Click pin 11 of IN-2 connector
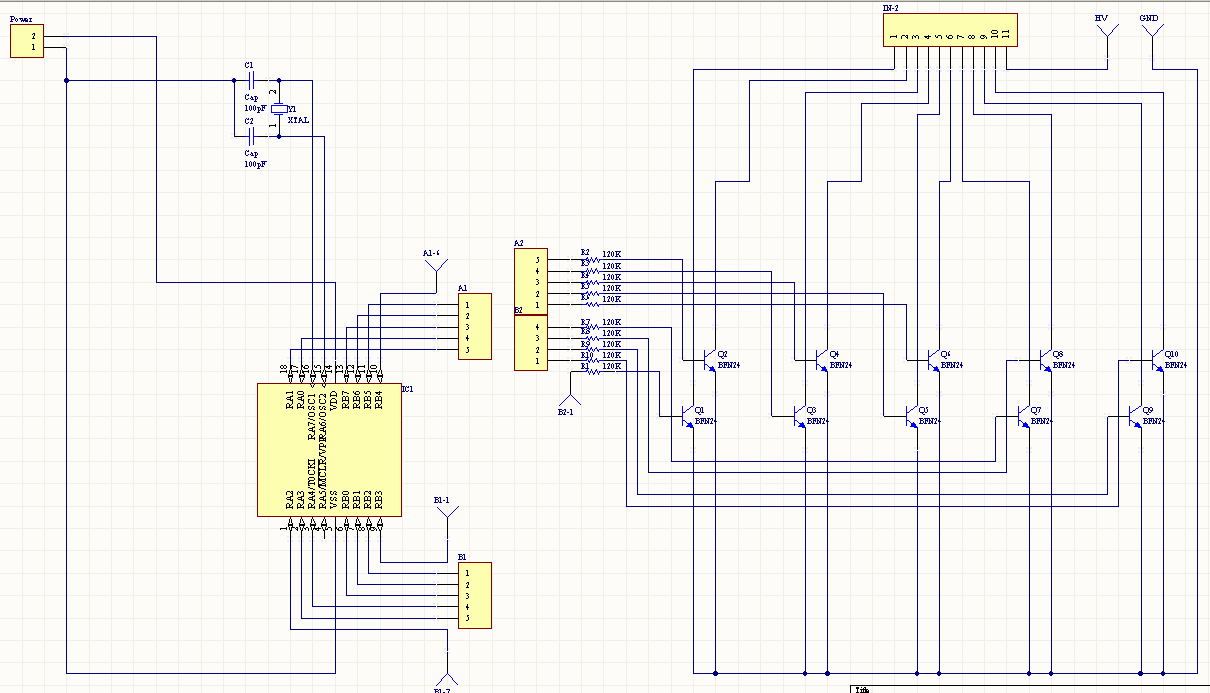Viewport: 1210px width, 693px height. (x=1006, y=36)
